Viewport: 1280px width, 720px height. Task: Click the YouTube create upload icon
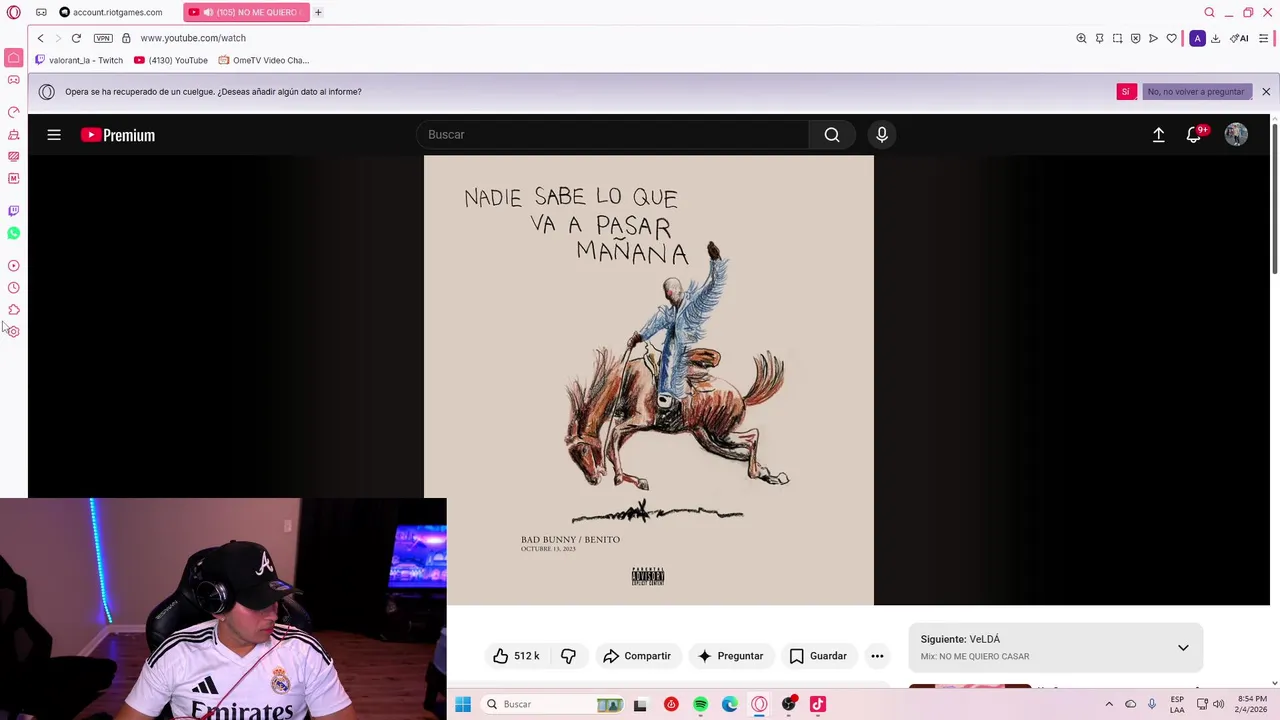1158,135
